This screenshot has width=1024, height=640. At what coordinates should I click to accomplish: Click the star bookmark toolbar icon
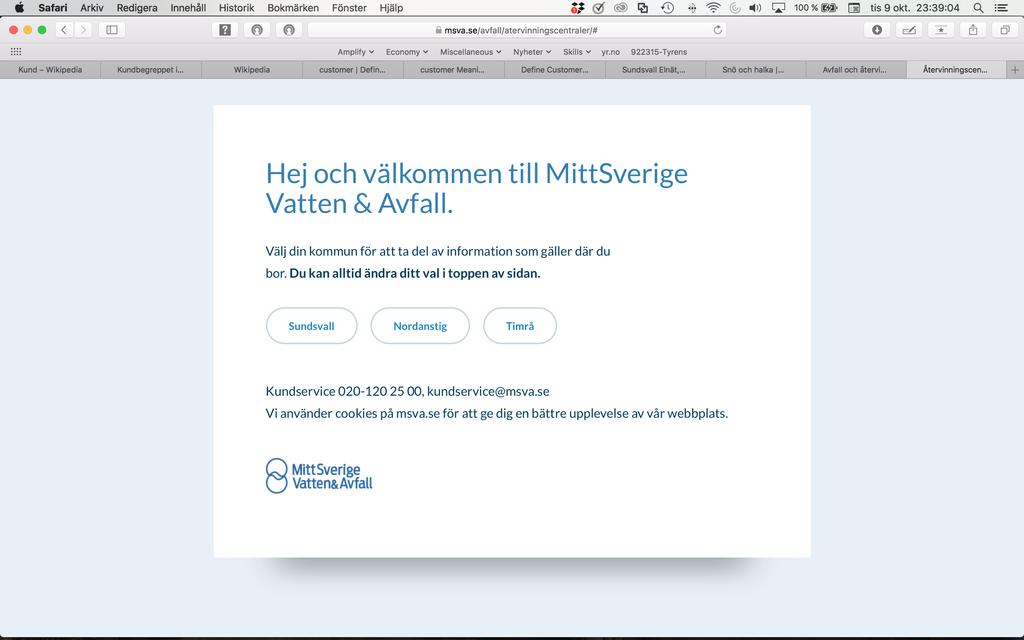coord(941,30)
